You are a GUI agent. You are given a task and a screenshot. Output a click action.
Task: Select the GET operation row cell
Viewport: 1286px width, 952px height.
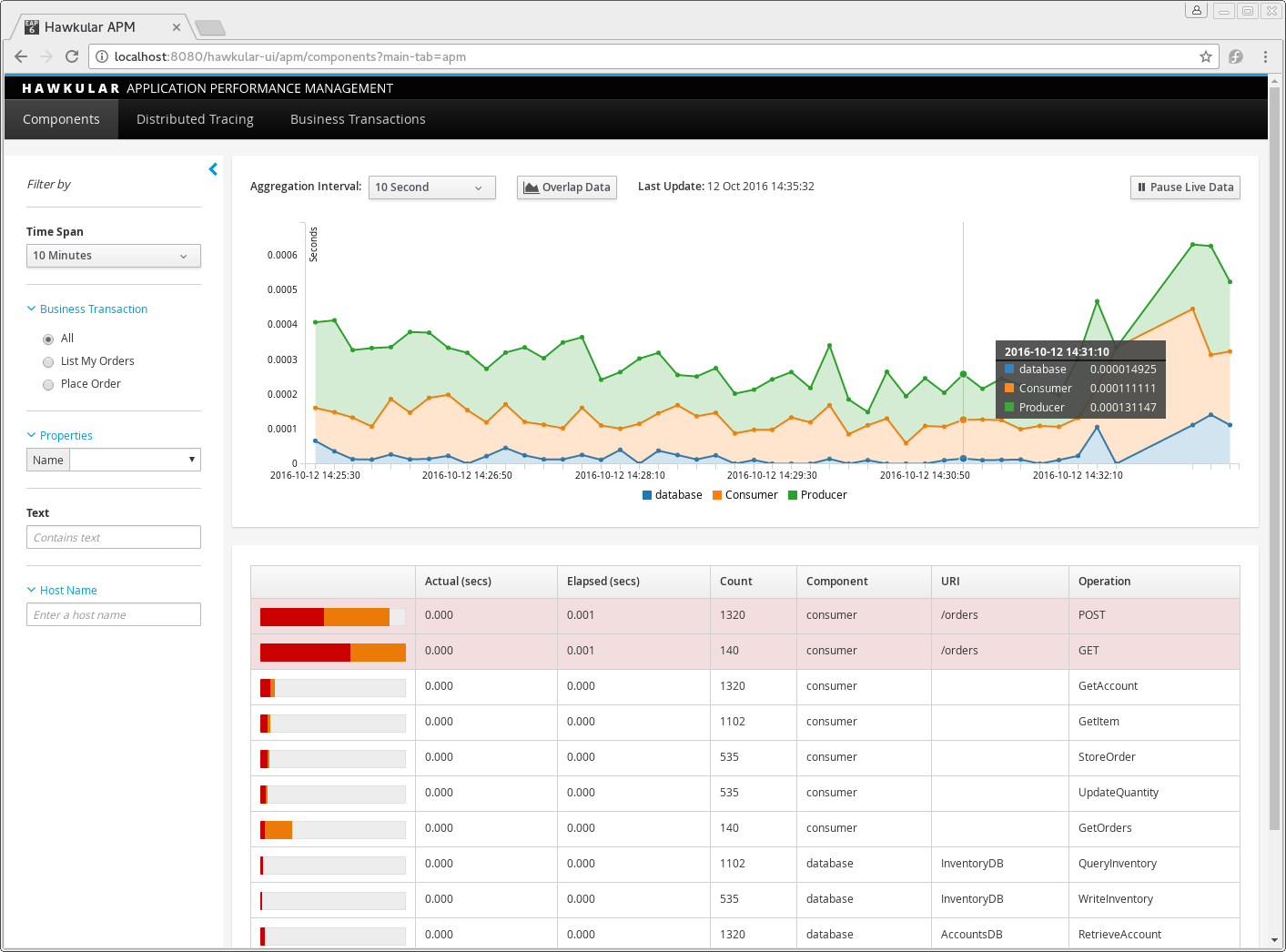(x=1154, y=652)
